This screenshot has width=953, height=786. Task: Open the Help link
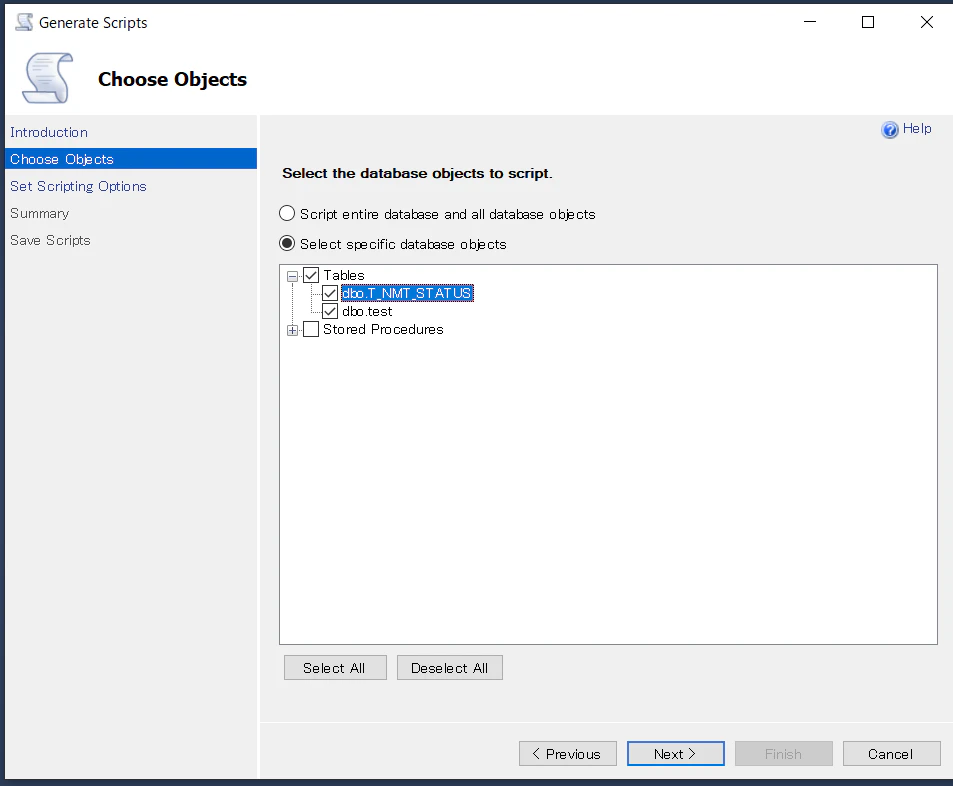coord(917,128)
